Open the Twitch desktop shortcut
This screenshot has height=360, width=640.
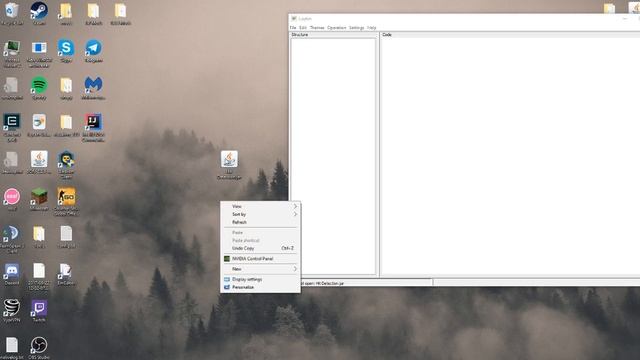click(x=39, y=309)
